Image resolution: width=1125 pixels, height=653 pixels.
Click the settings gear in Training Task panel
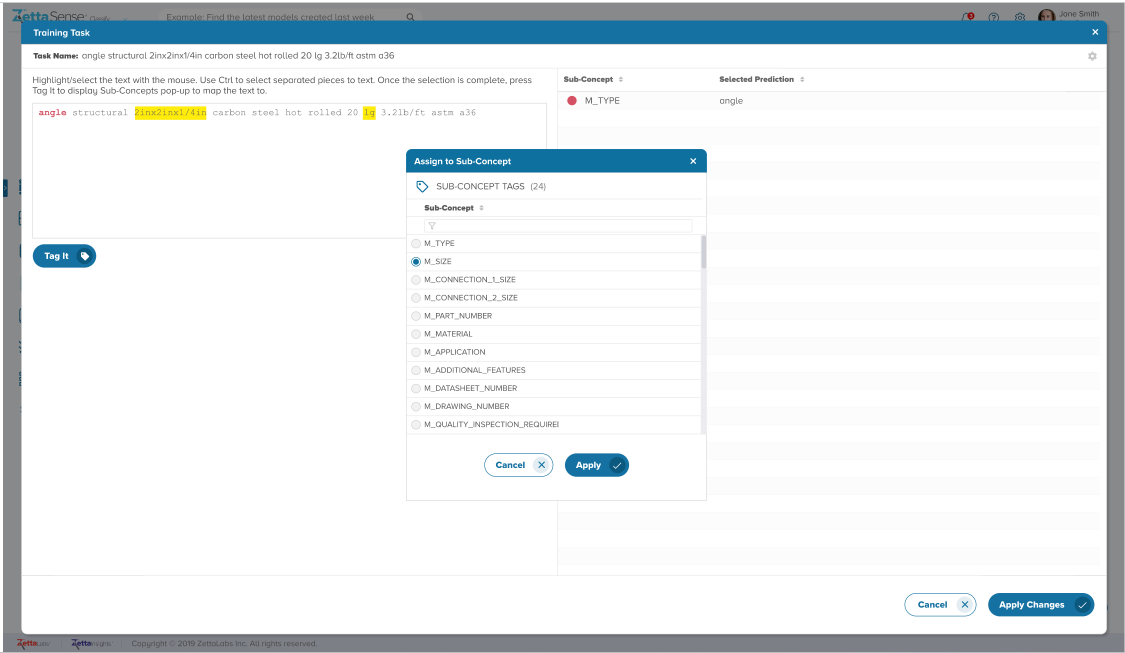click(1092, 56)
